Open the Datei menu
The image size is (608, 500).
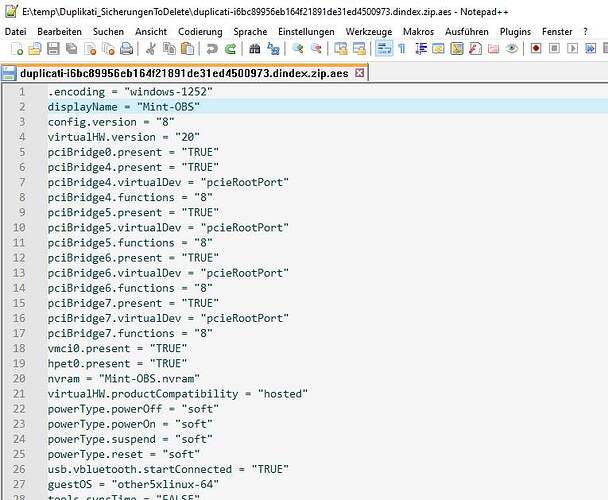pos(16,32)
